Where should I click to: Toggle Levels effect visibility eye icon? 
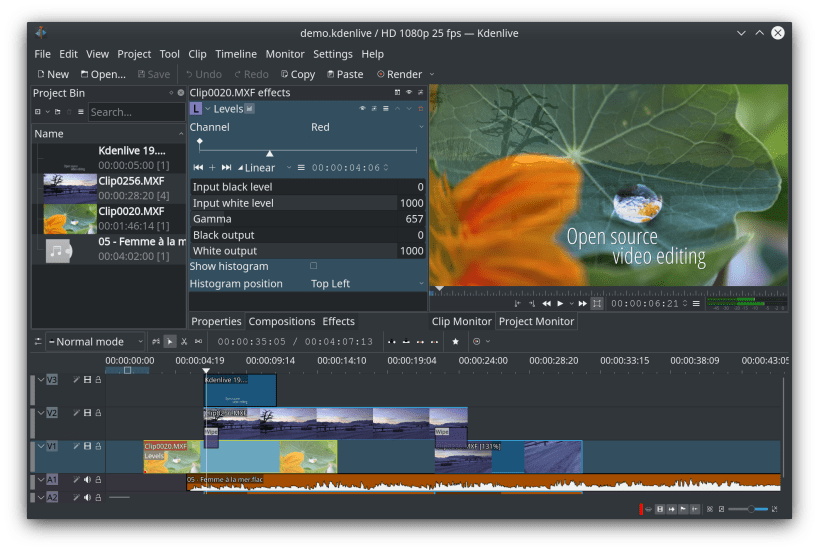coord(362,109)
